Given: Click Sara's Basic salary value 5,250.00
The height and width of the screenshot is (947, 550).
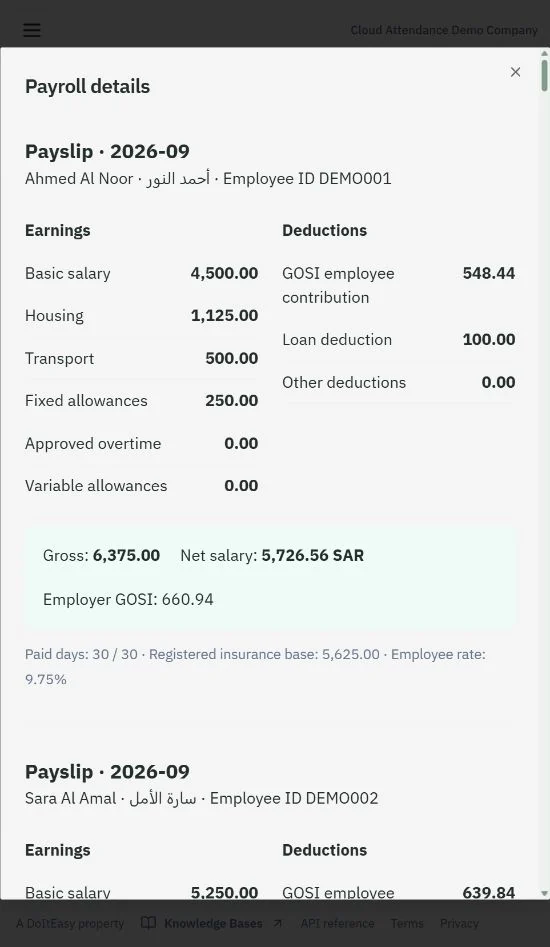Looking at the screenshot, I should pyautogui.click(x=225, y=892).
